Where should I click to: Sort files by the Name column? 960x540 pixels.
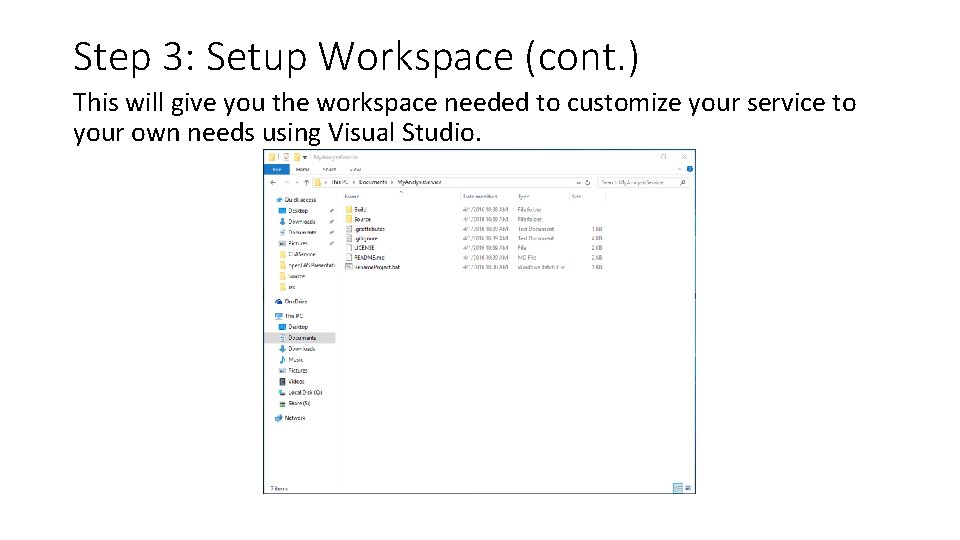pyautogui.click(x=351, y=197)
